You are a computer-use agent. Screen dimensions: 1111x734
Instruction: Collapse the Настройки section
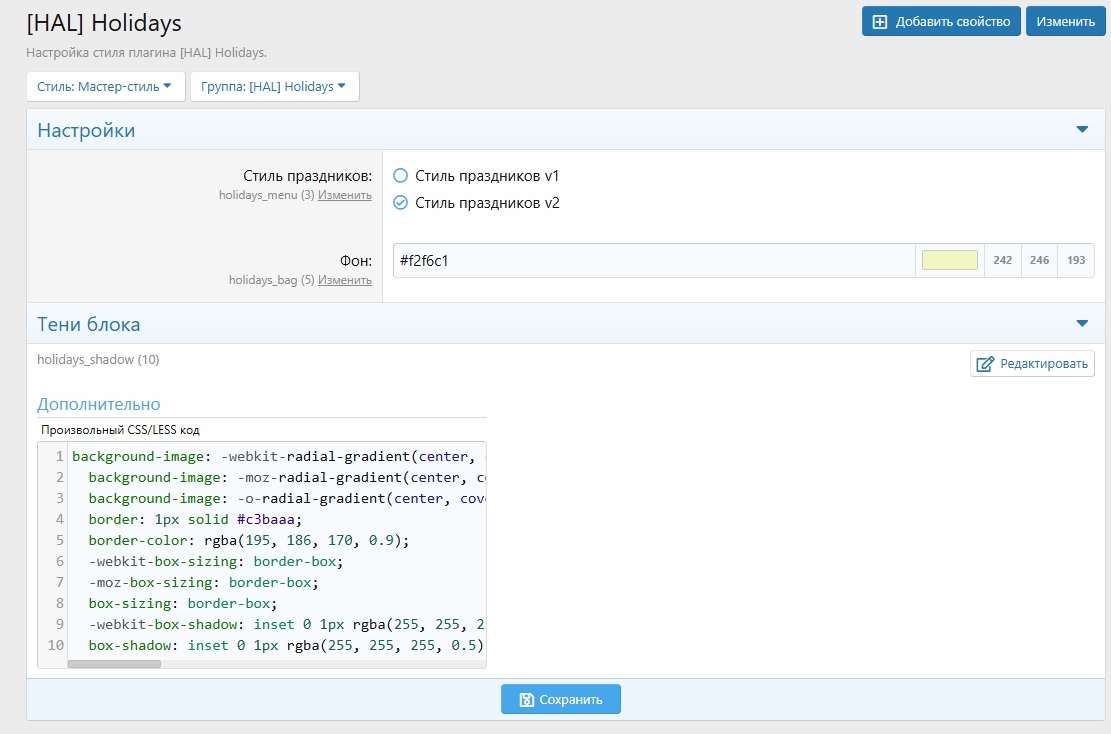click(x=1081, y=130)
